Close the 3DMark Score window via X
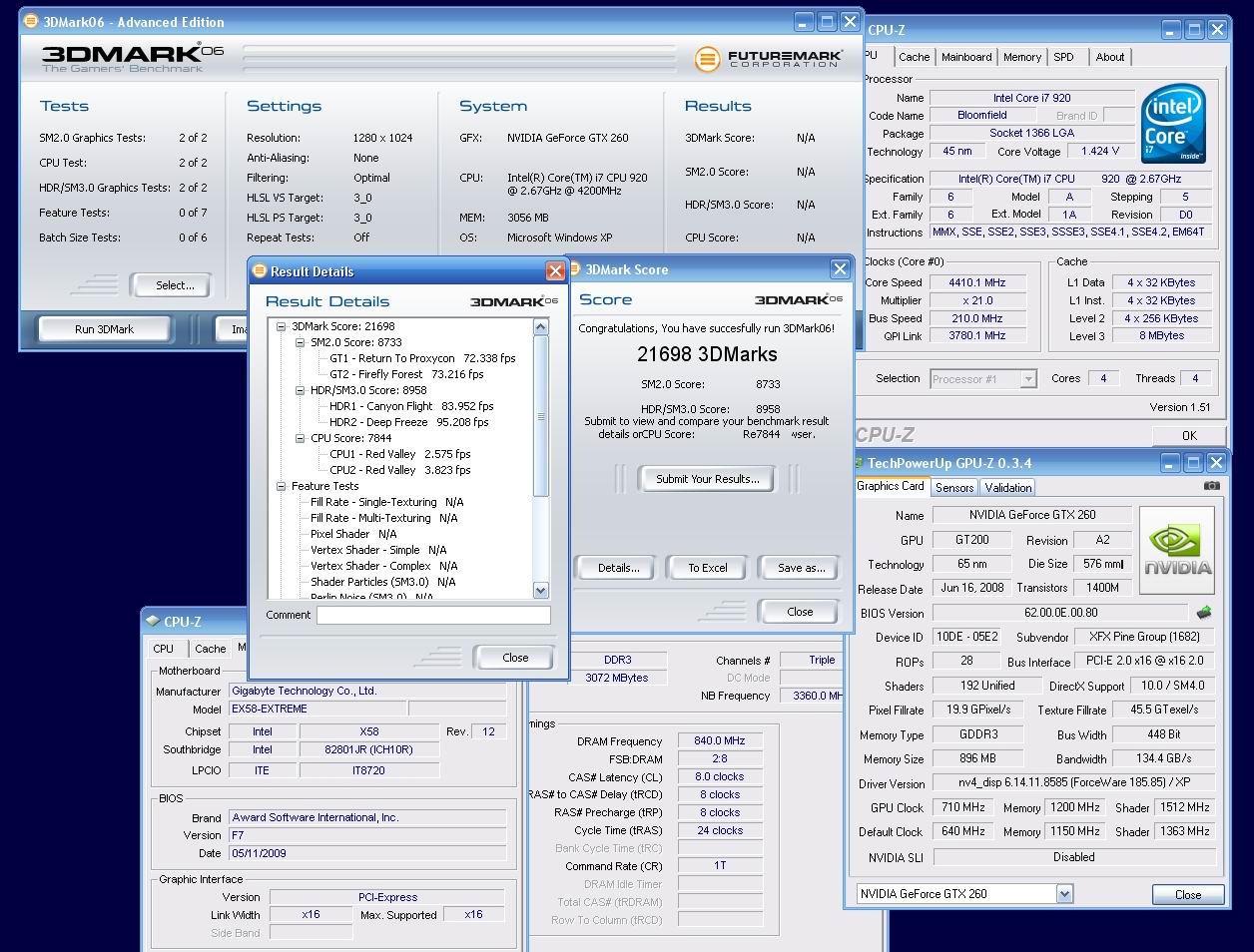Image resolution: width=1254 pixels, height=952 pixels. click(x=840, y=269)
